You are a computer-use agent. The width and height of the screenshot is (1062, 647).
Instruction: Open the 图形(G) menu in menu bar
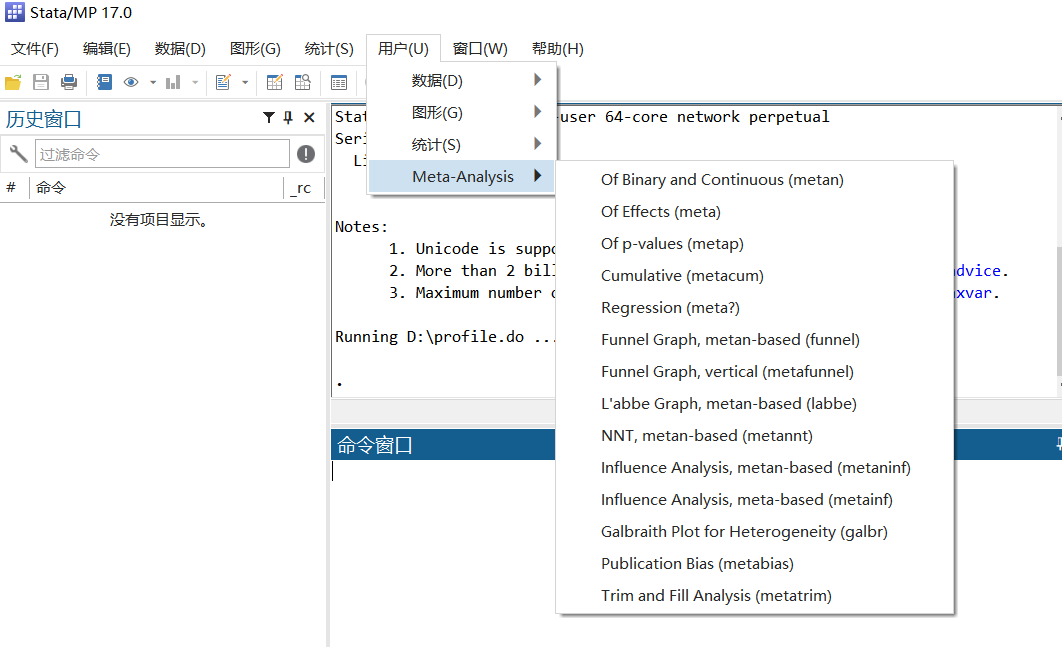pos(255,49)
